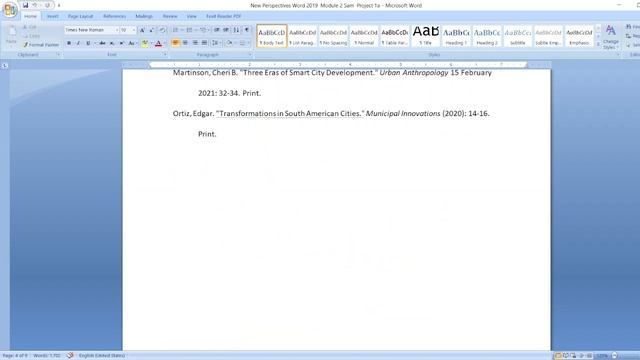Image resolution: width=640 pixels, height=360 pixels.
Task: Click the 'Print.' line under Ortiz citation
Action: [x=207, y=134]
